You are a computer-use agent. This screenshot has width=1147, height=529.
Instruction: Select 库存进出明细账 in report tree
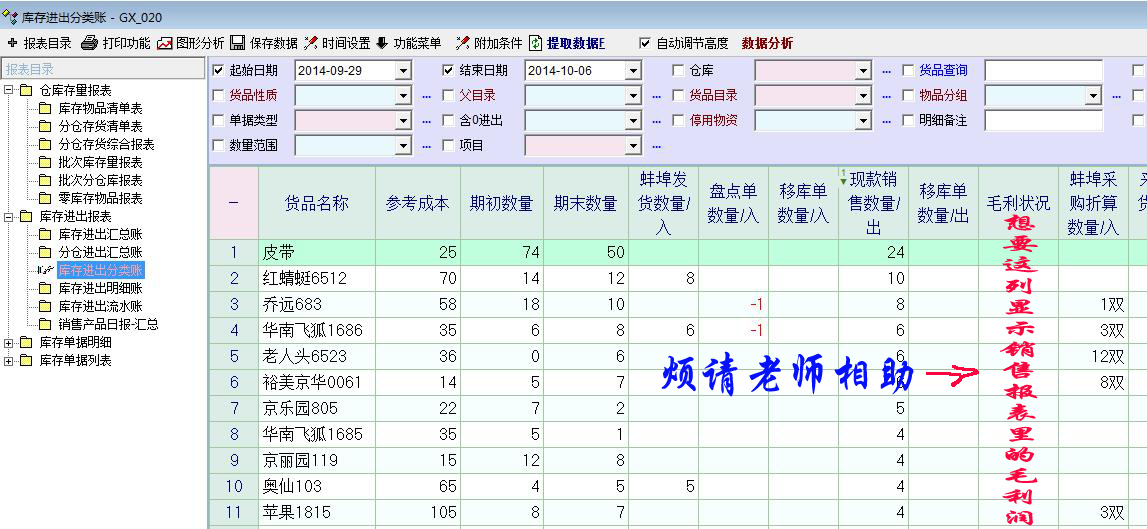(x=100, y=289)
